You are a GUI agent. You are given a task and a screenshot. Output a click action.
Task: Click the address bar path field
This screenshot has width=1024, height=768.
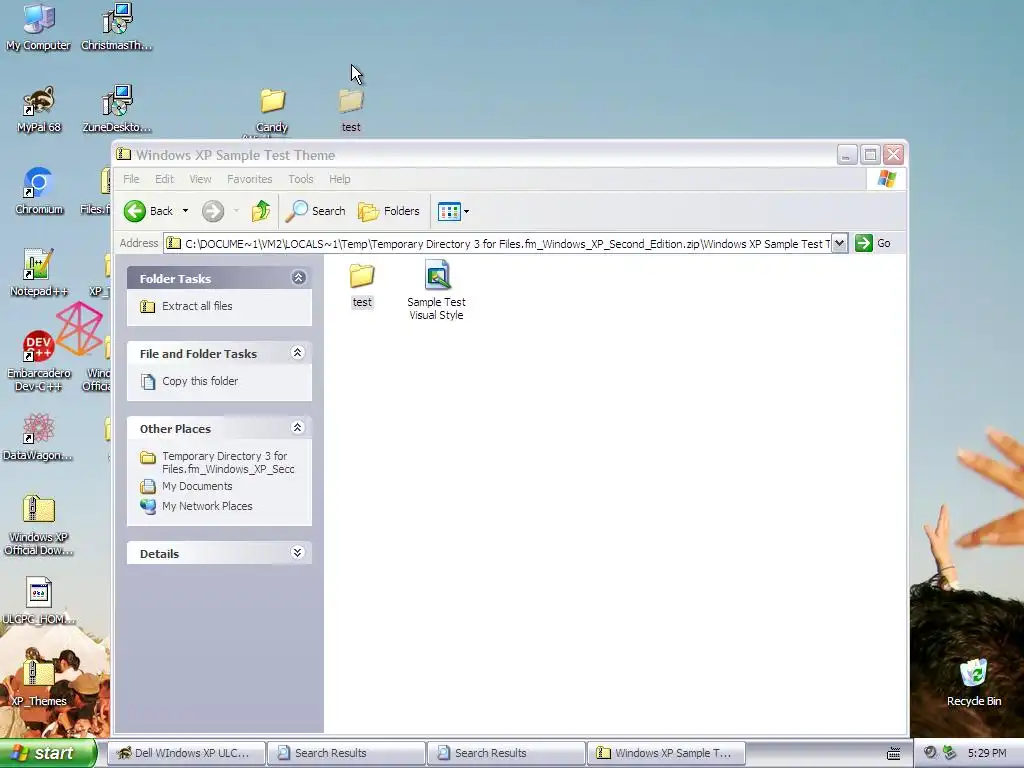pos(498,244)
